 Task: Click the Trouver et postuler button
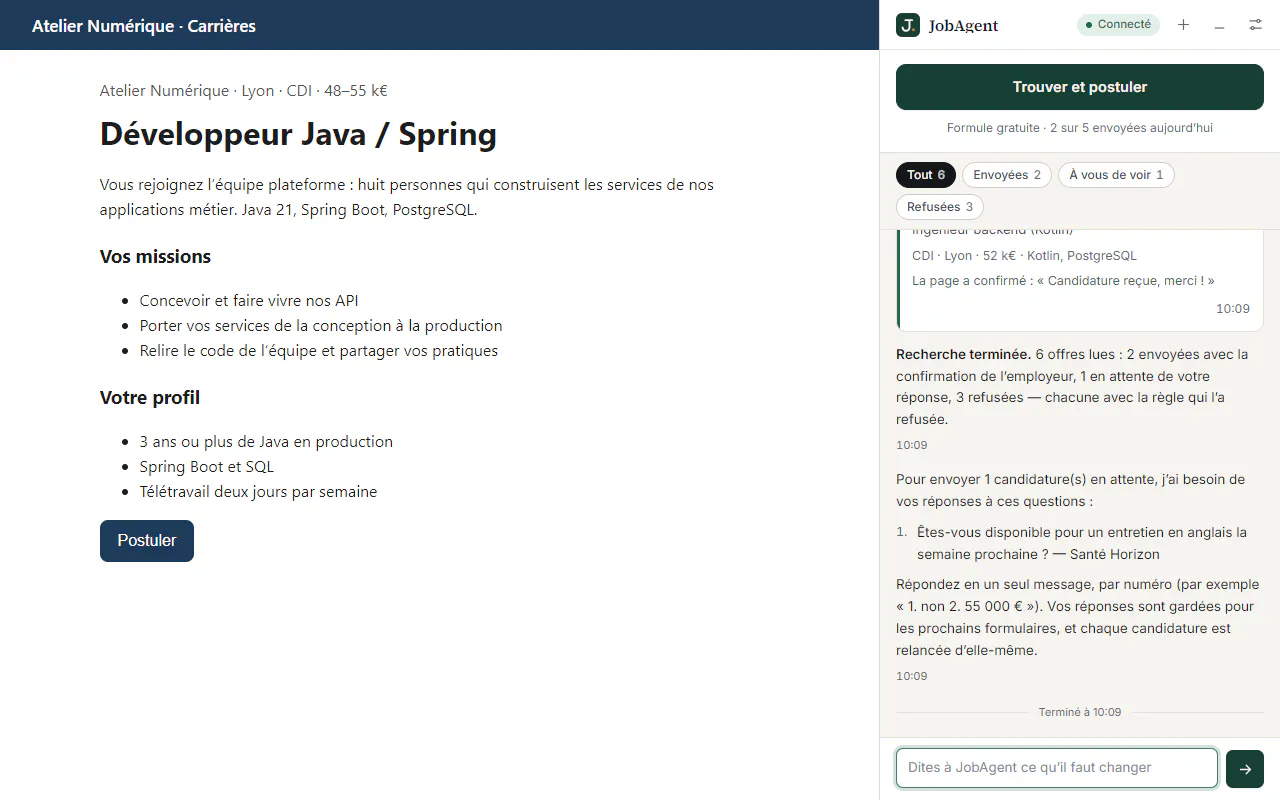1080,87
